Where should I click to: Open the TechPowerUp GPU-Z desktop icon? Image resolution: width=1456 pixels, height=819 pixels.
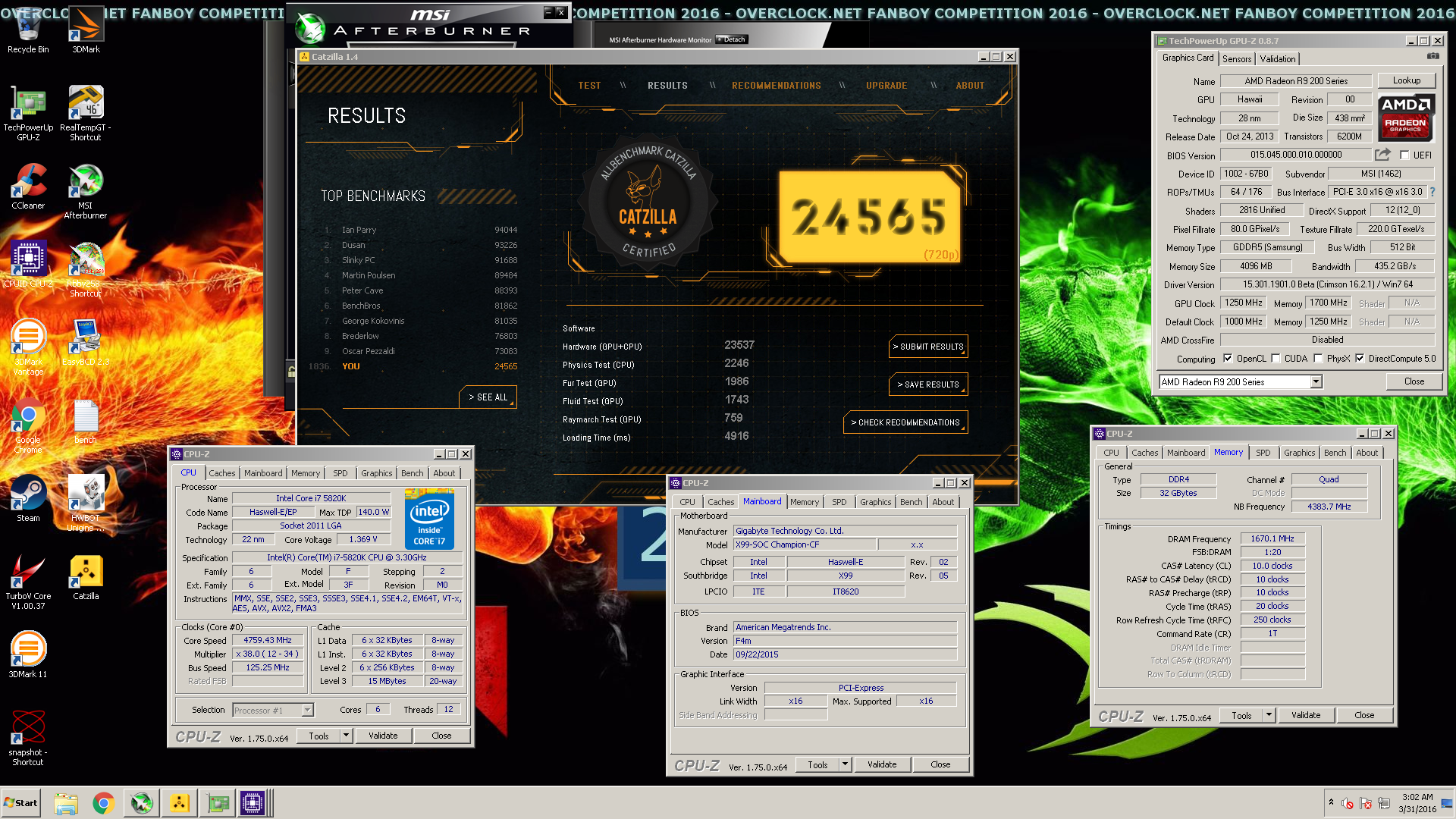(28, 114)
